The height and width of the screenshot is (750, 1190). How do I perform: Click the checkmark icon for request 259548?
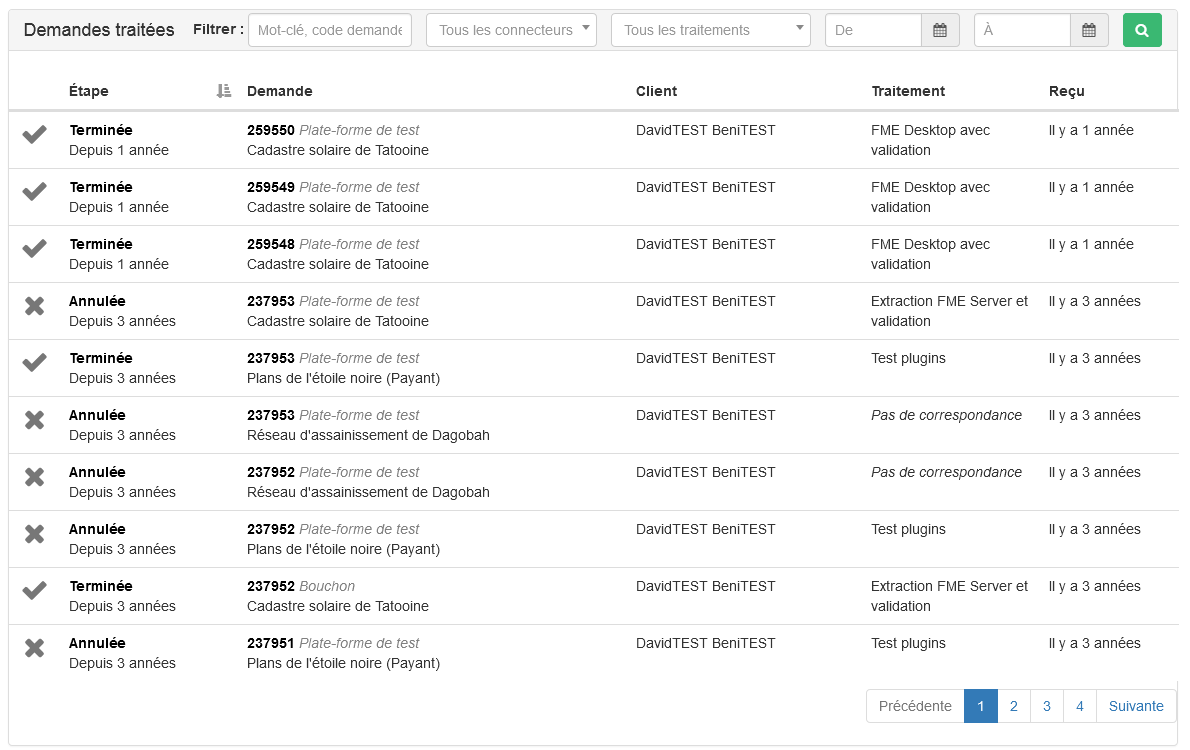(35, 249)
